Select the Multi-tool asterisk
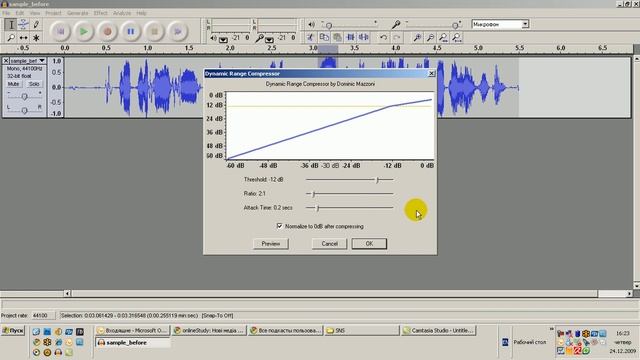The width and height of the screenshot is (640, 360). [x=36, y=38]
